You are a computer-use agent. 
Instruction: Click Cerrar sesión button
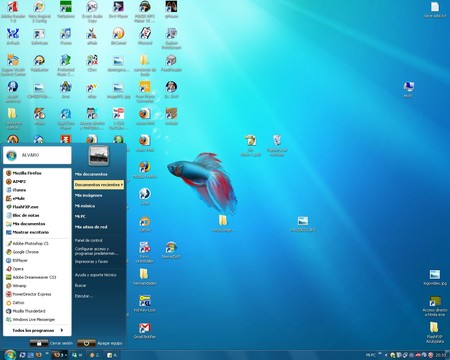tap(51, 343)
